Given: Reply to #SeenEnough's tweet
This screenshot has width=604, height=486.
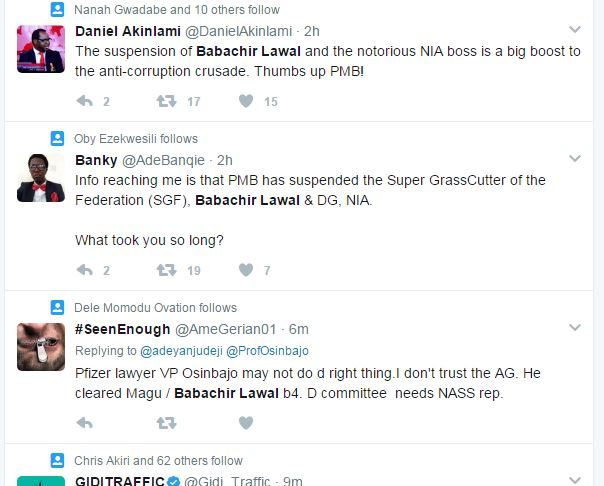Looking at the screenshot, I should [85, 423].
